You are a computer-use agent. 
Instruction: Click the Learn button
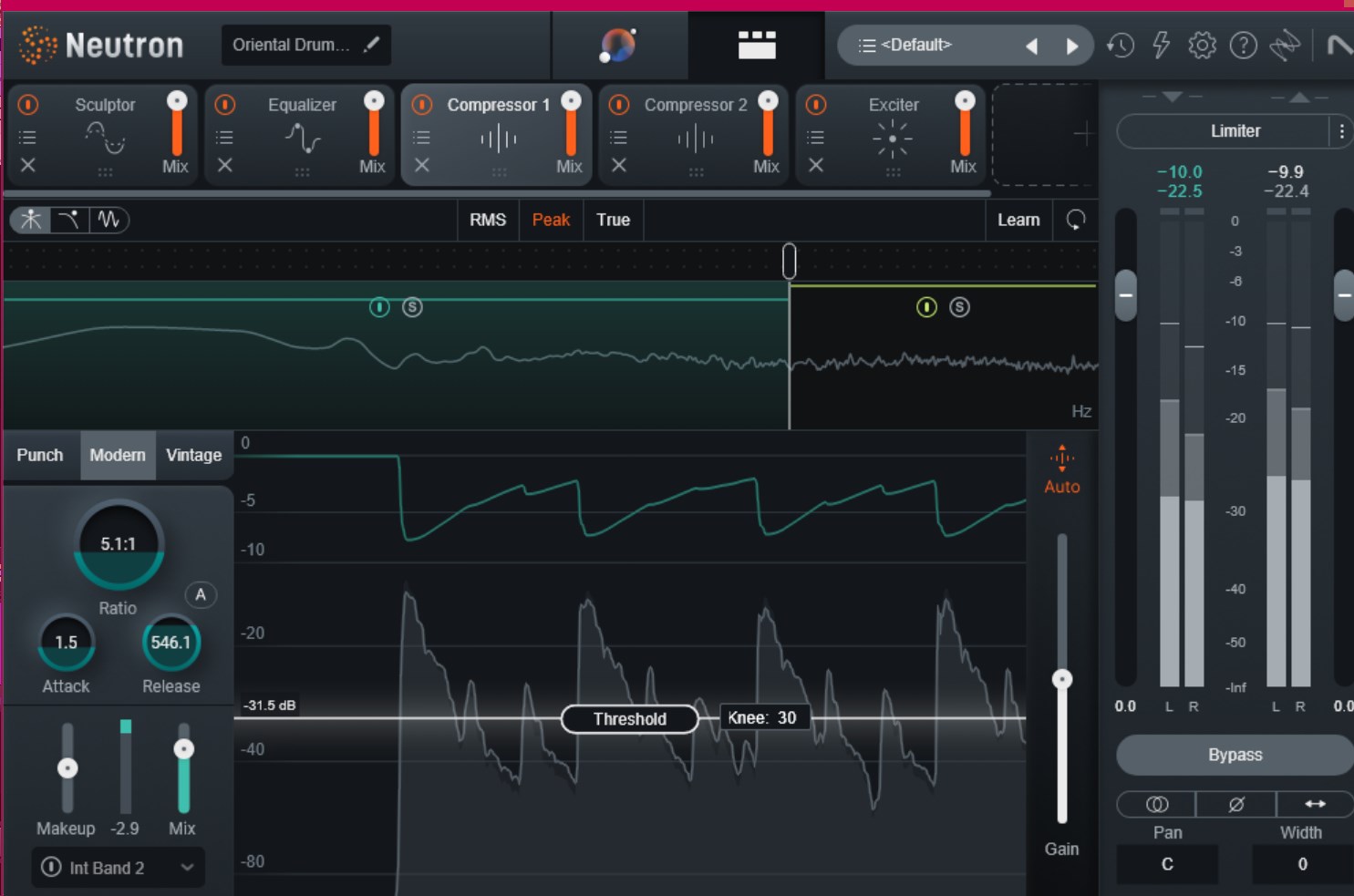[x=1018, y=220]
